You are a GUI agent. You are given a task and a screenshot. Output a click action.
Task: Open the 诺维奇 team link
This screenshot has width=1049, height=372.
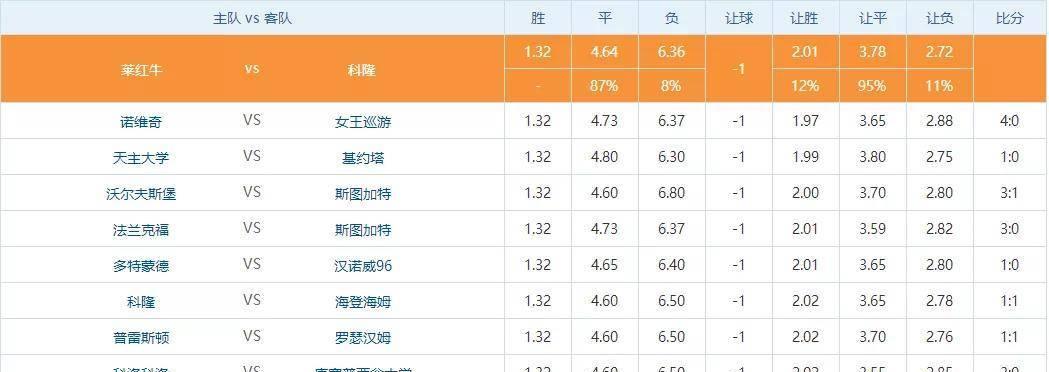coord(141,122)
